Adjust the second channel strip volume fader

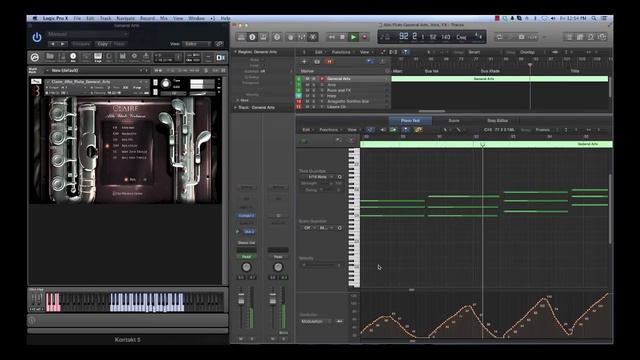pos(273,299)
